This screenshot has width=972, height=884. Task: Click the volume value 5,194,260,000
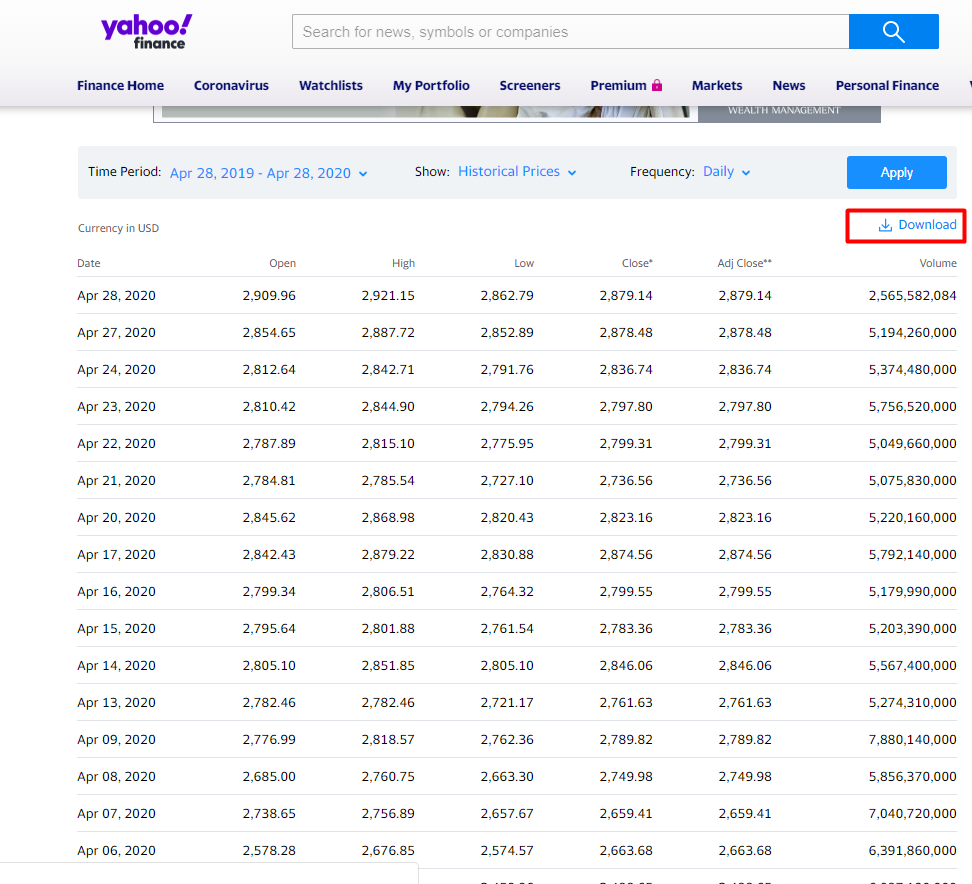coord(912,333)
